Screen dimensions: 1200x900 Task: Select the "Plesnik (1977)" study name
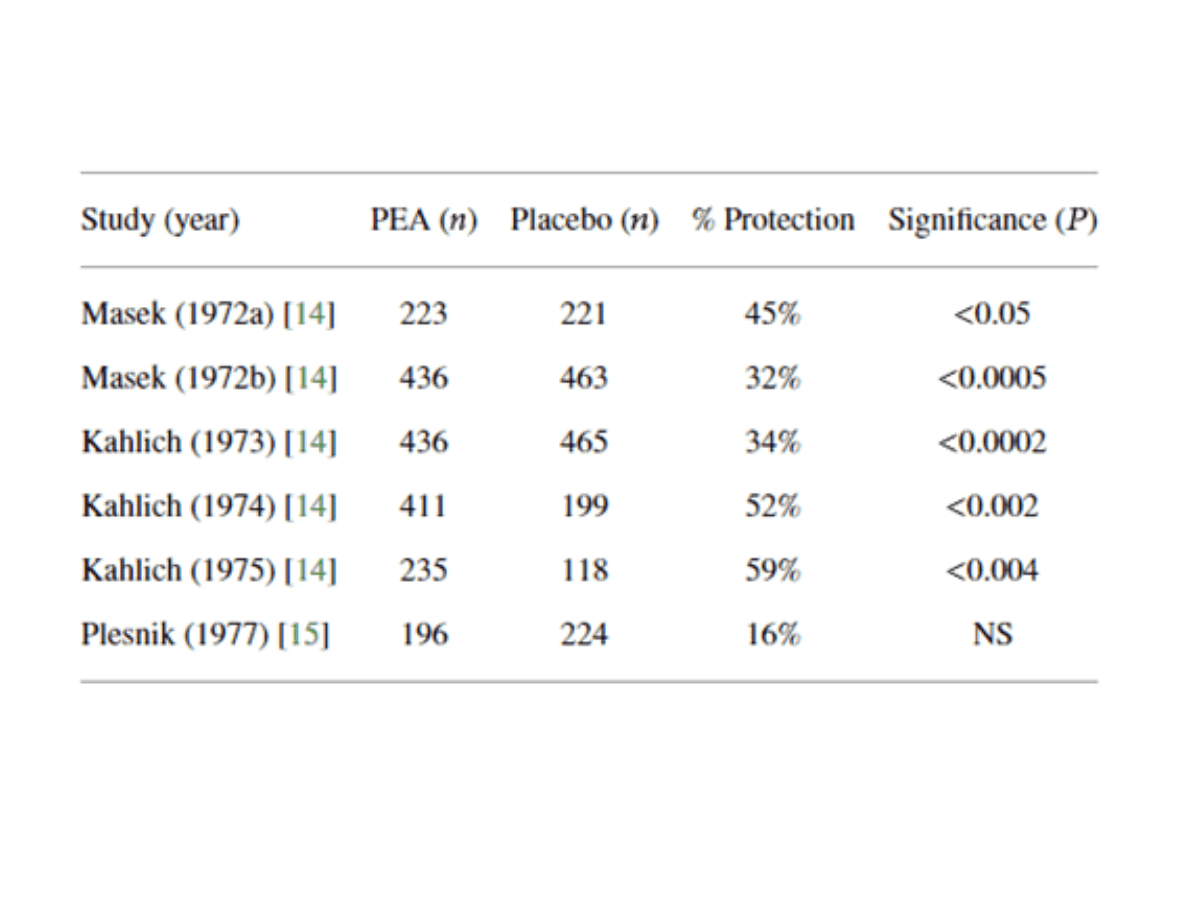[176, 635]
